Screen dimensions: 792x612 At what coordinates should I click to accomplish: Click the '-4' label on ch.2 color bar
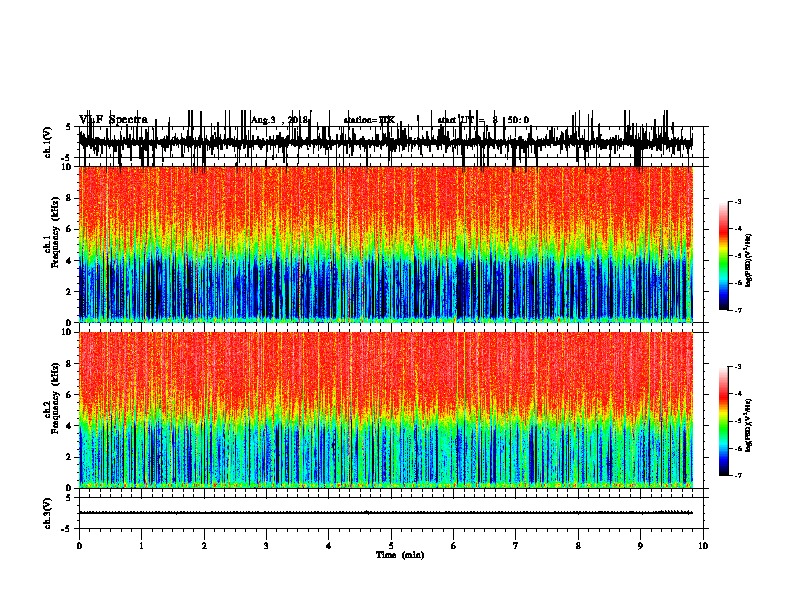738,394
